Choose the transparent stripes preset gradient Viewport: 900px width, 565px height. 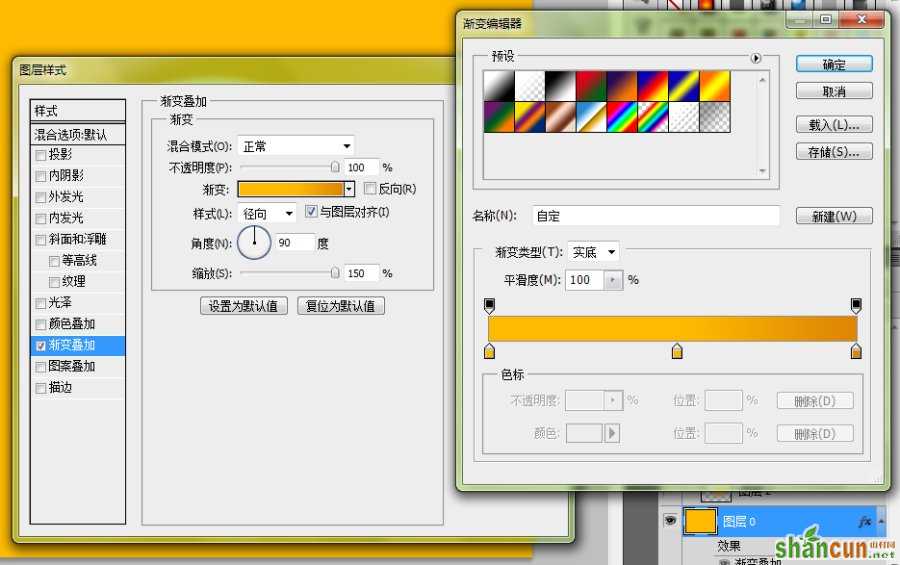(x=684, y=117)
